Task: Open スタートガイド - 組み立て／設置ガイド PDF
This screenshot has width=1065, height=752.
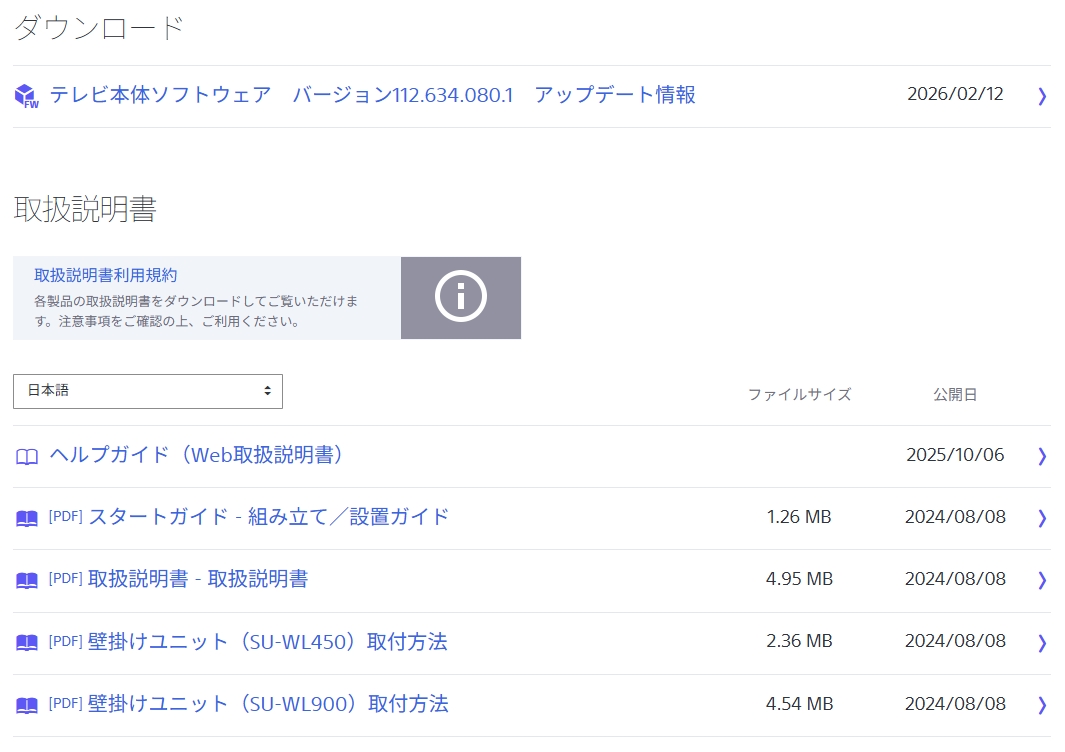Action: click(268, 517)
